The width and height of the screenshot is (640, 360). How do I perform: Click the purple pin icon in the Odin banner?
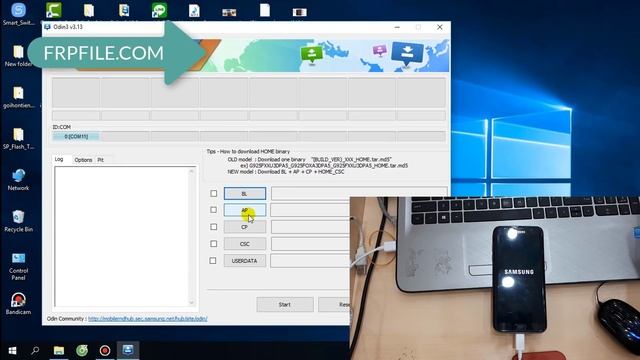pyautogui.click(x=380, y=51)
